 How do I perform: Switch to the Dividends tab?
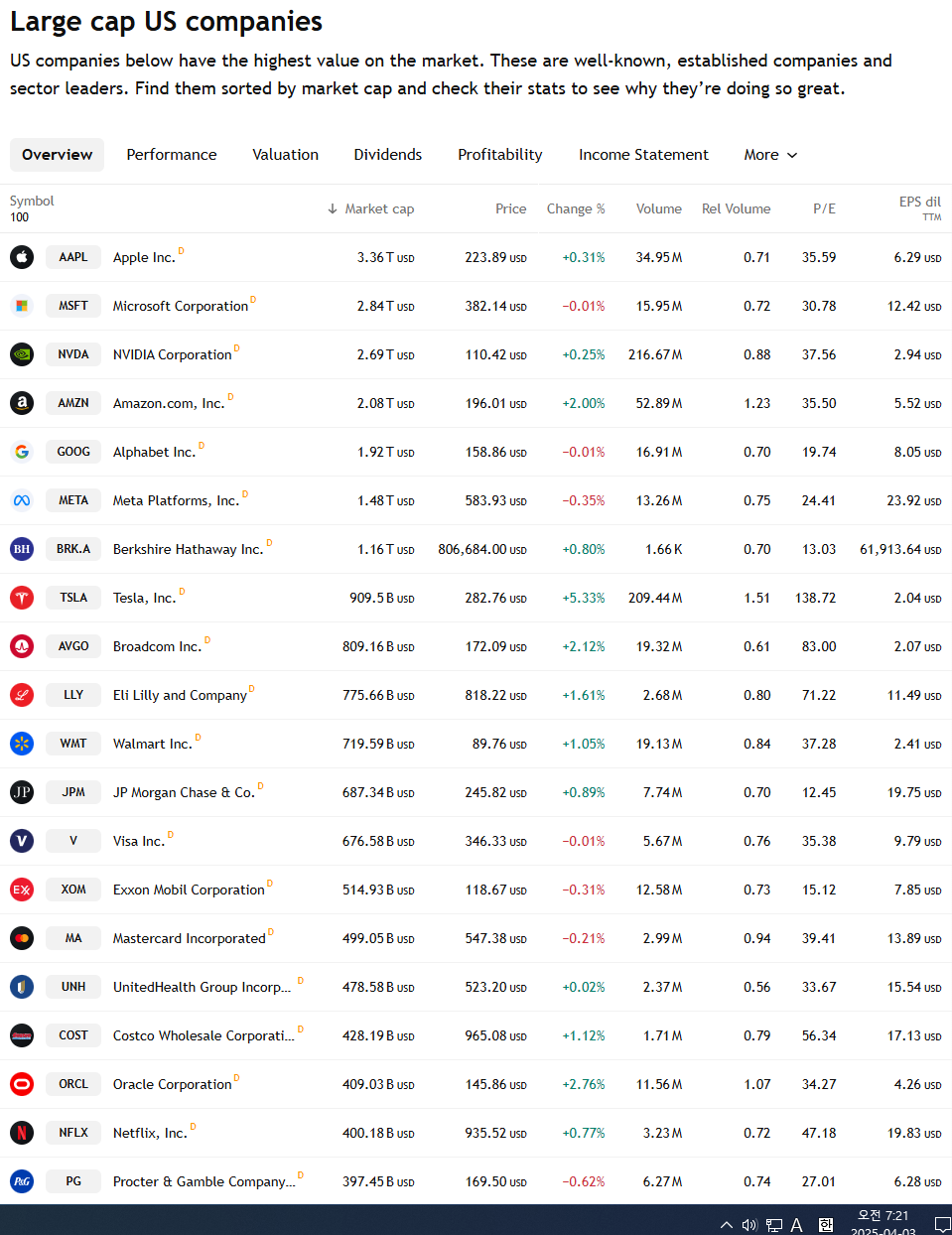point(388,155)
